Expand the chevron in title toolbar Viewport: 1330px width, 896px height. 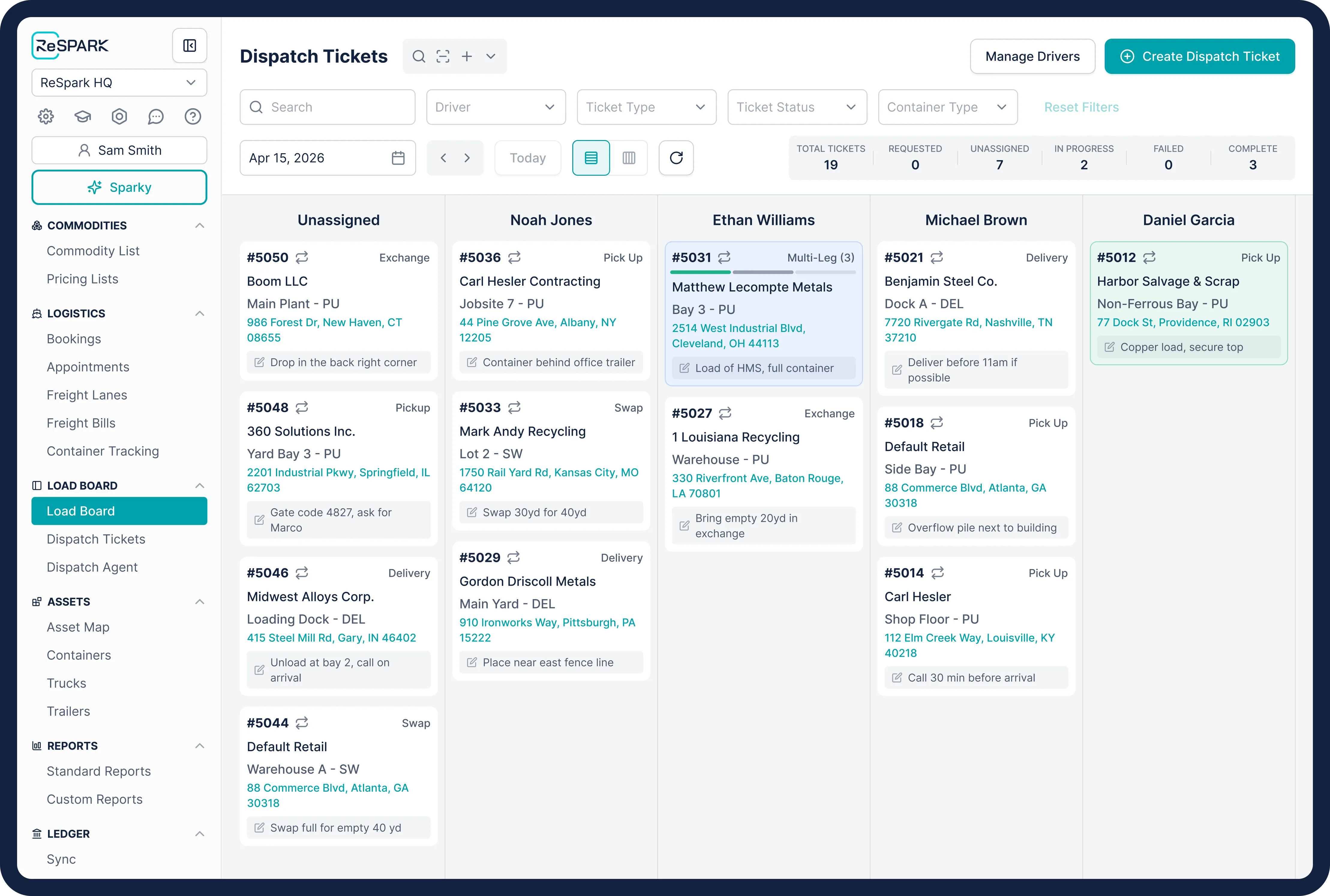click(490, 57)
